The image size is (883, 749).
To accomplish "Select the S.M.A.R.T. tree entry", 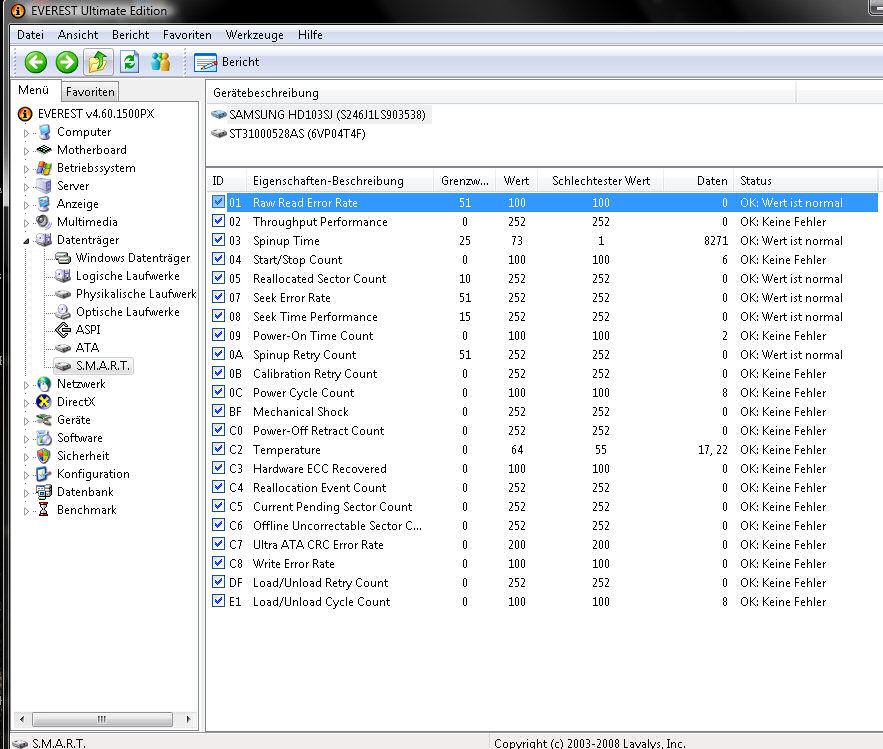I will (93, 366).
